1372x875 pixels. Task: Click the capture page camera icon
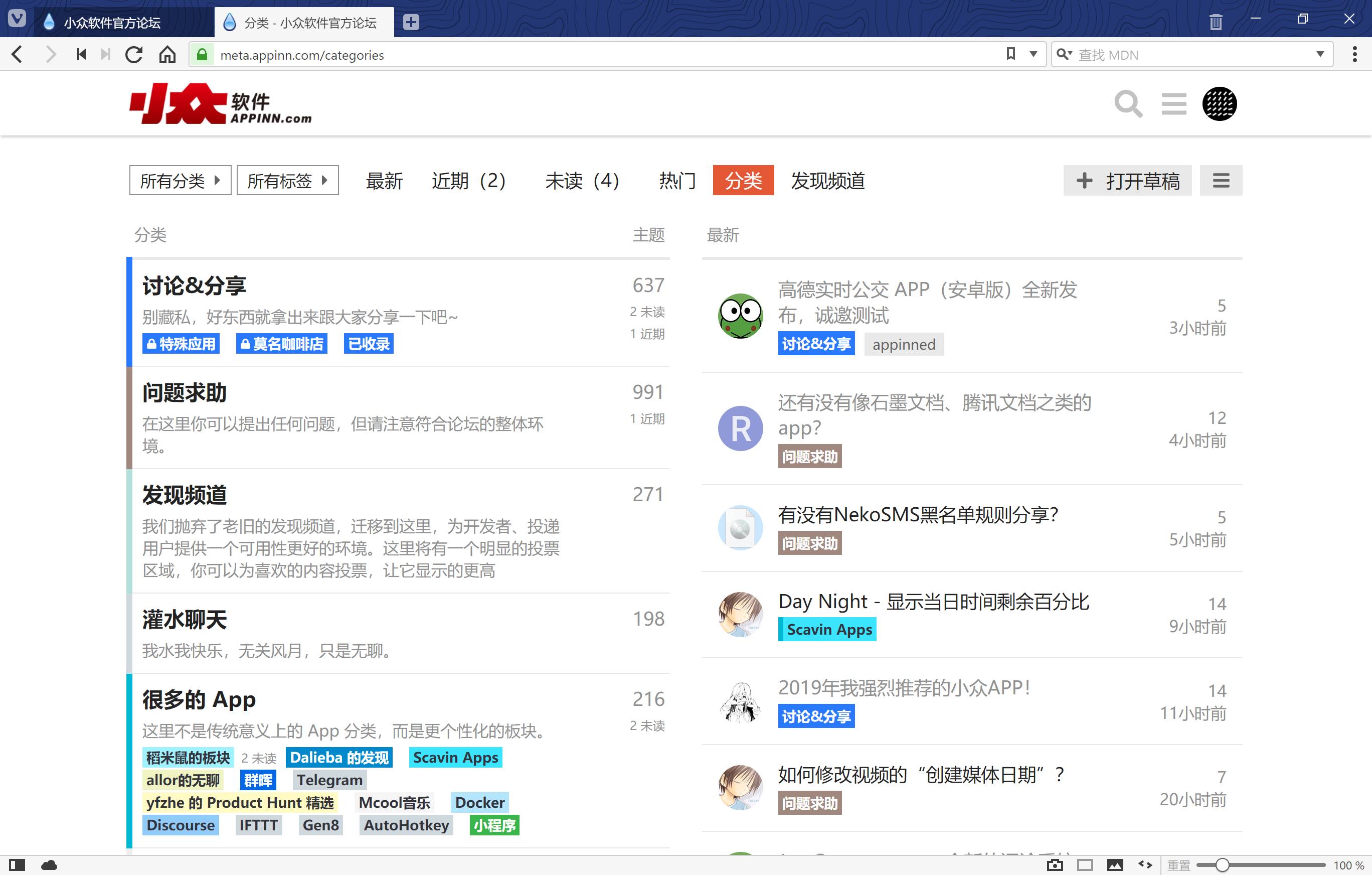[x=1054, y=865]
